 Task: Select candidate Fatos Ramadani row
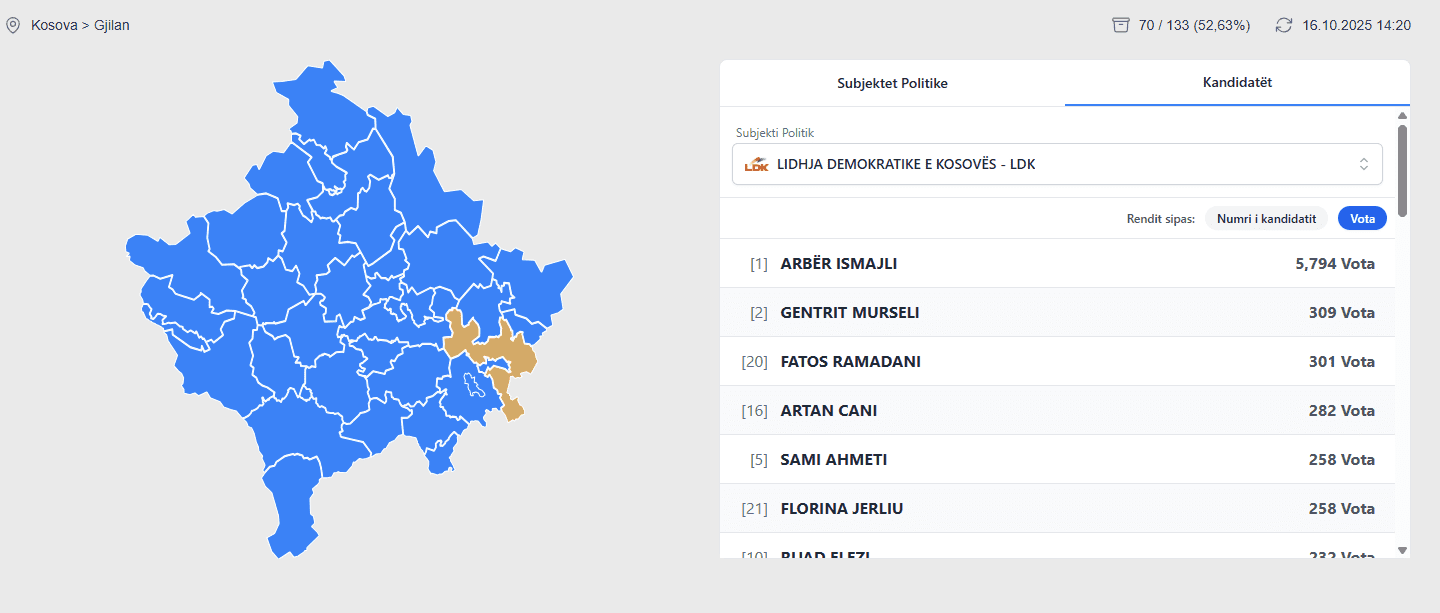pos(1057,362)
